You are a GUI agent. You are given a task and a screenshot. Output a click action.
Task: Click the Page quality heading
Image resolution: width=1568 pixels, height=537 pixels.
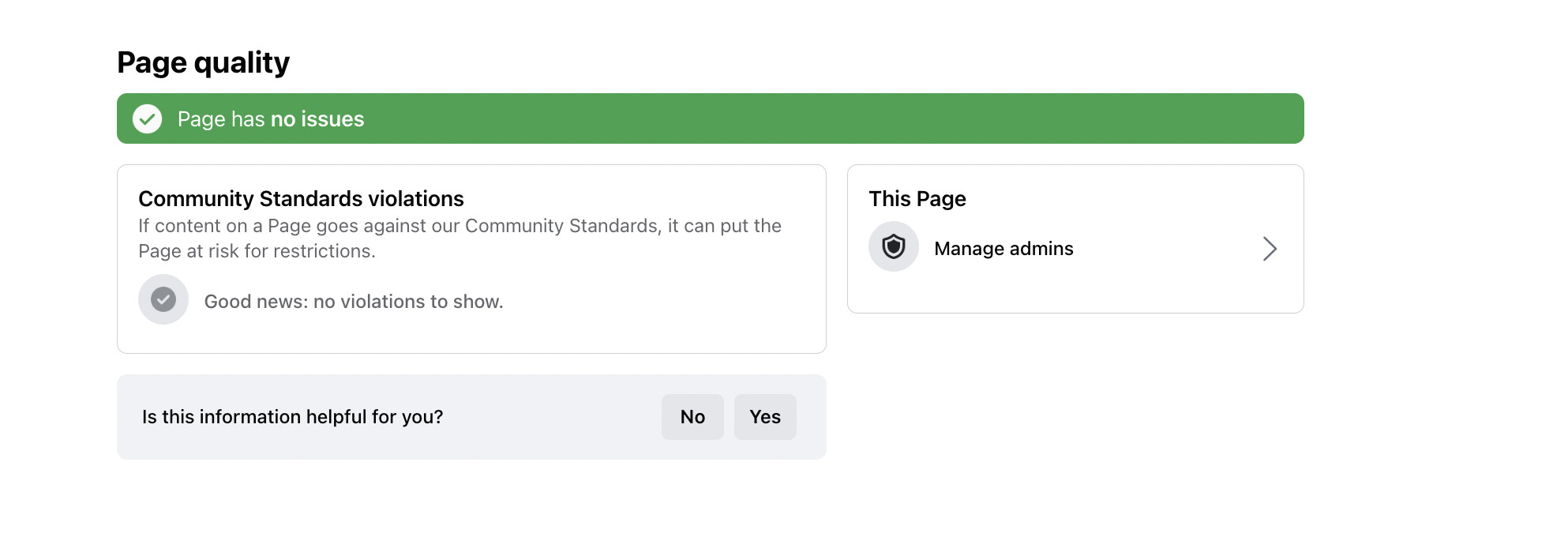click(203, 62)
